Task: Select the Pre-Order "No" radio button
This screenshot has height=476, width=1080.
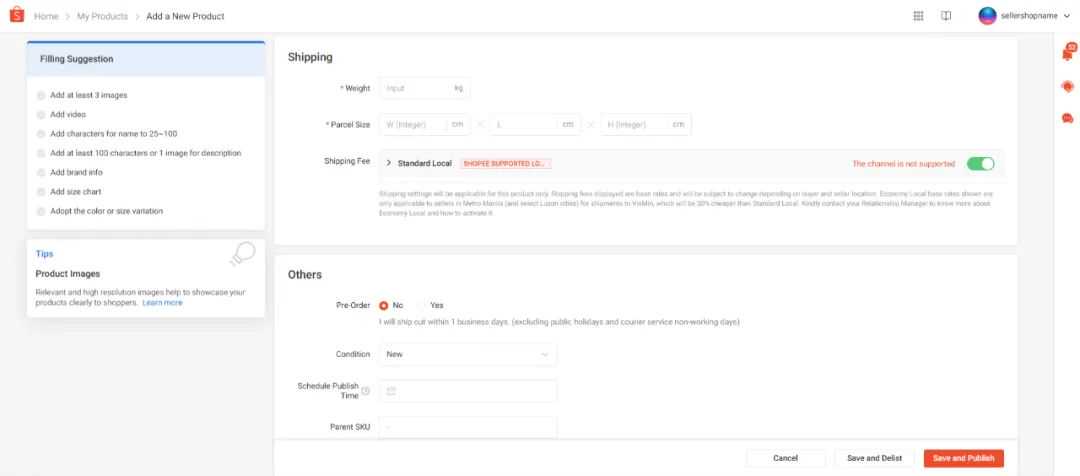Action: 384,305
